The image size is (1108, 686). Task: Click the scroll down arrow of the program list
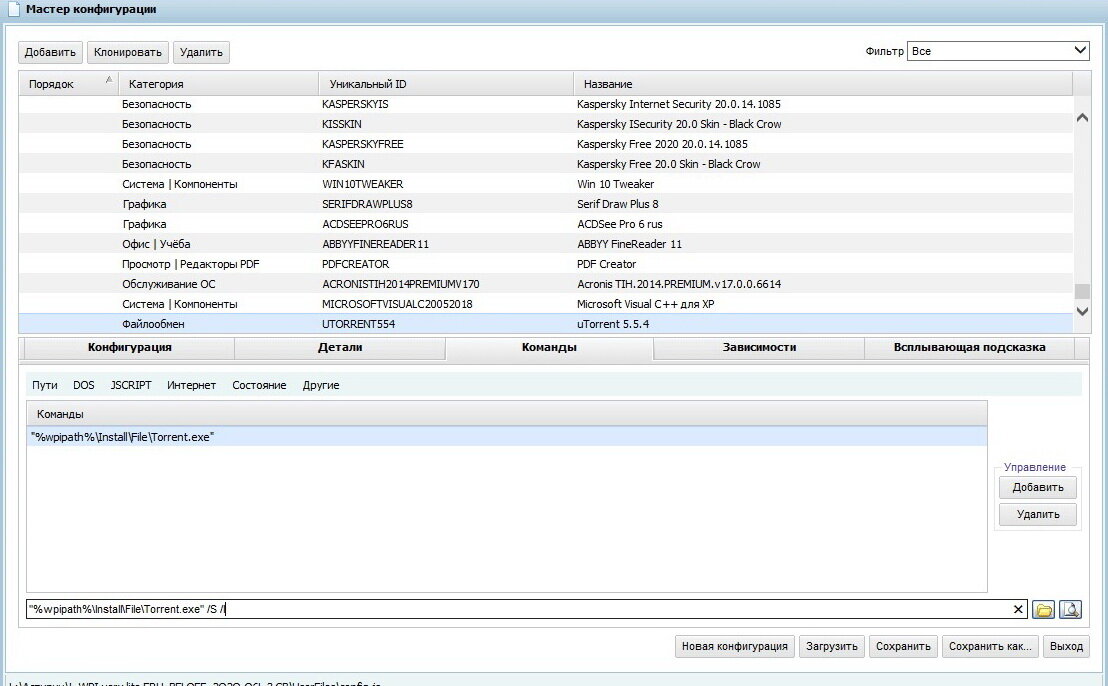click(1082, 311)
